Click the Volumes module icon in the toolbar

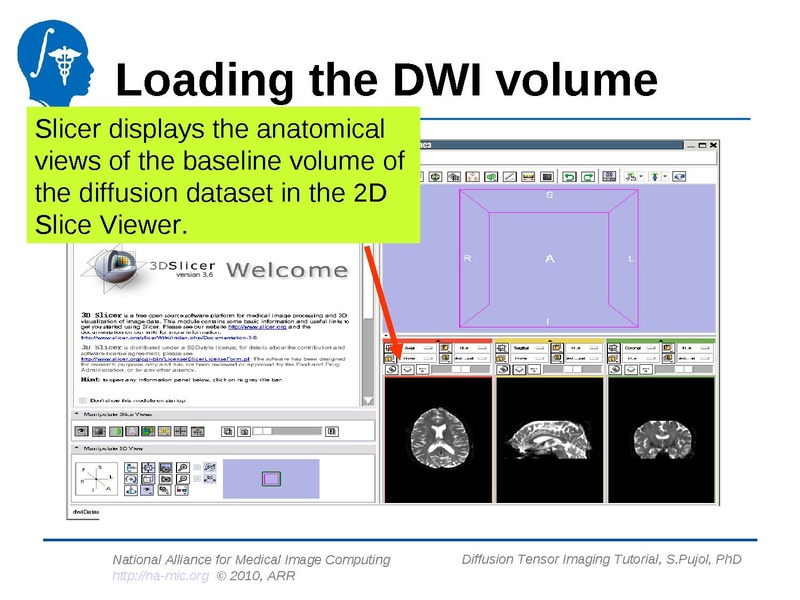click(454, 177)
